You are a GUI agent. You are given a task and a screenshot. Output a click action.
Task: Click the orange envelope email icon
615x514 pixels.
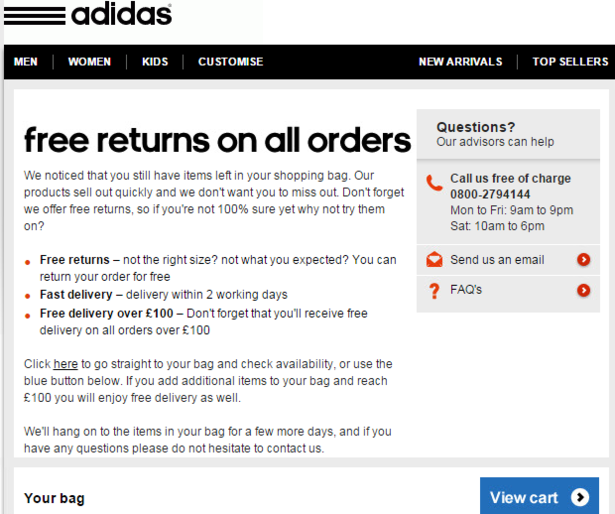point(434,260)
